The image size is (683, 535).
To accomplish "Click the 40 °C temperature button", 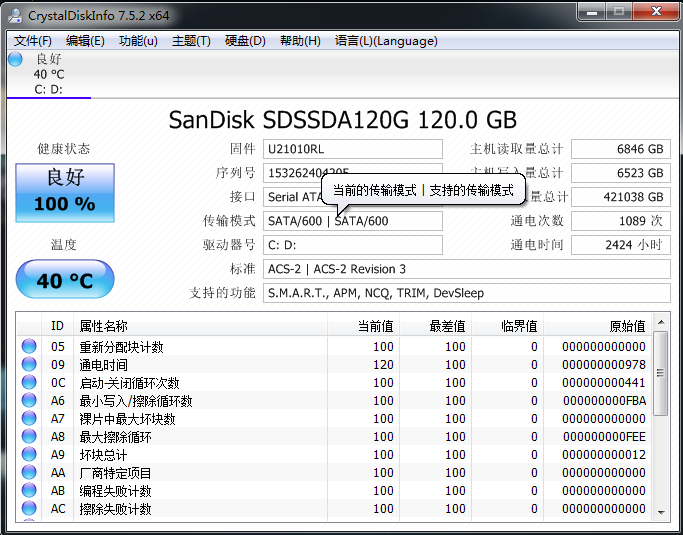I will tap(65, 279).
